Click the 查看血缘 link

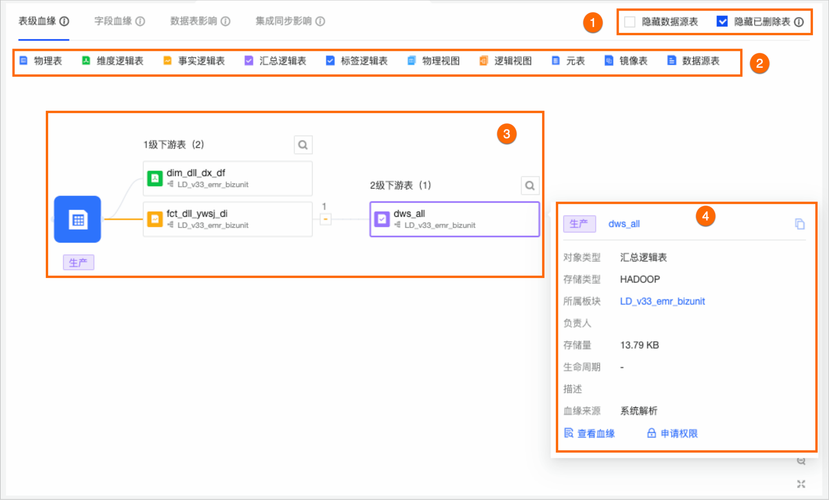[x=590, y=434]
